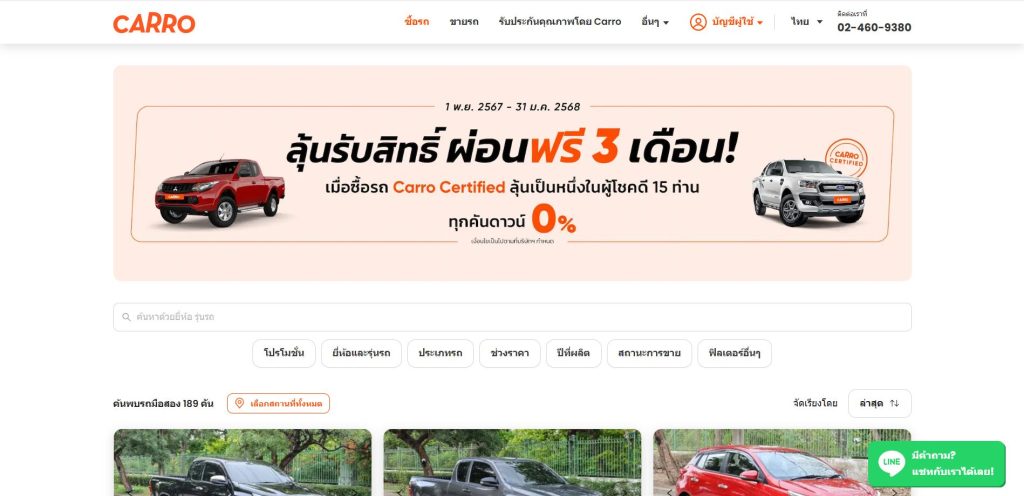Viewport: 1024px width, 496px height.
Task: Select the โปรโมชั่น filter button
Action: tap(284, 353)
